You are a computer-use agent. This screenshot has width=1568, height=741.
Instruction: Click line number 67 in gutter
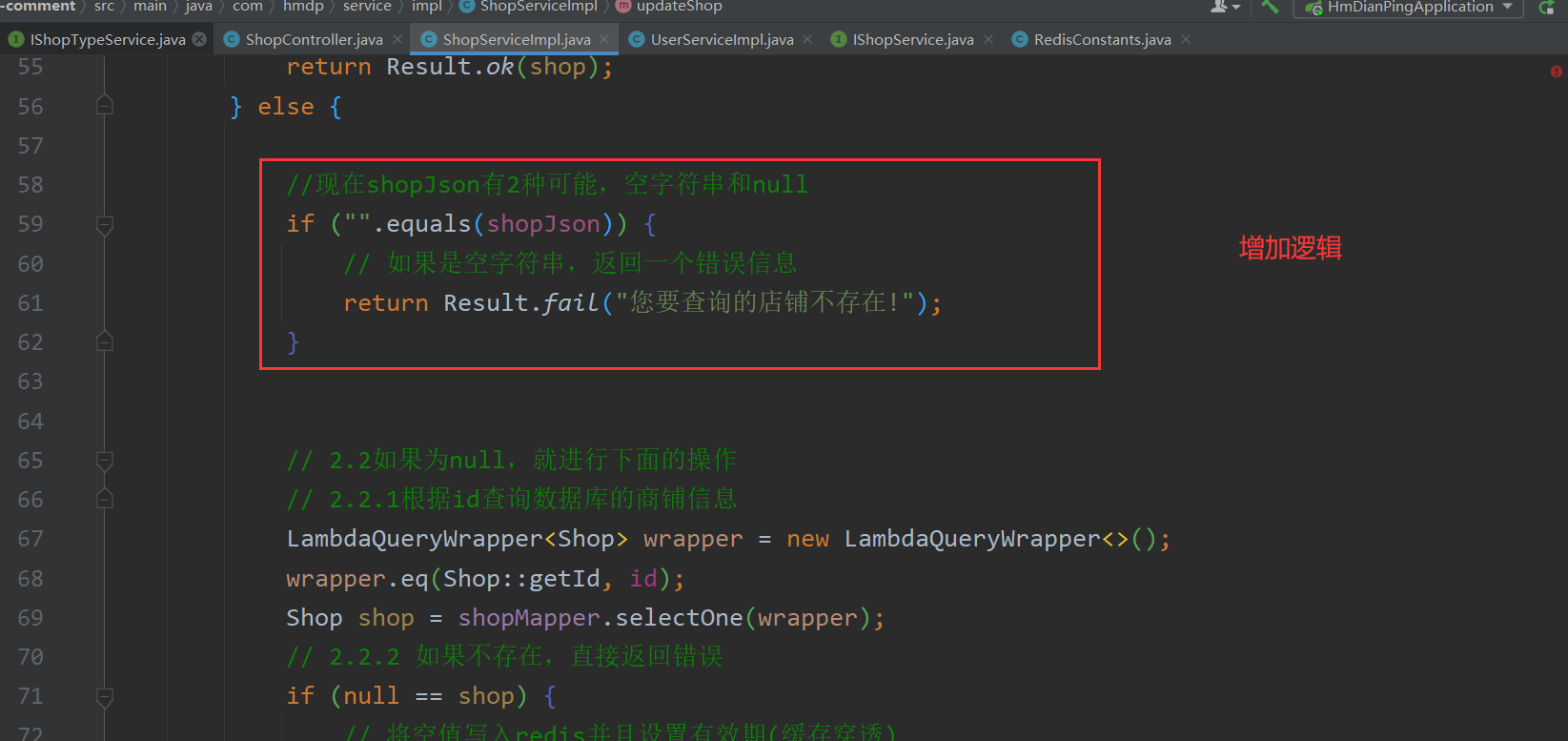tap(31, 539)
